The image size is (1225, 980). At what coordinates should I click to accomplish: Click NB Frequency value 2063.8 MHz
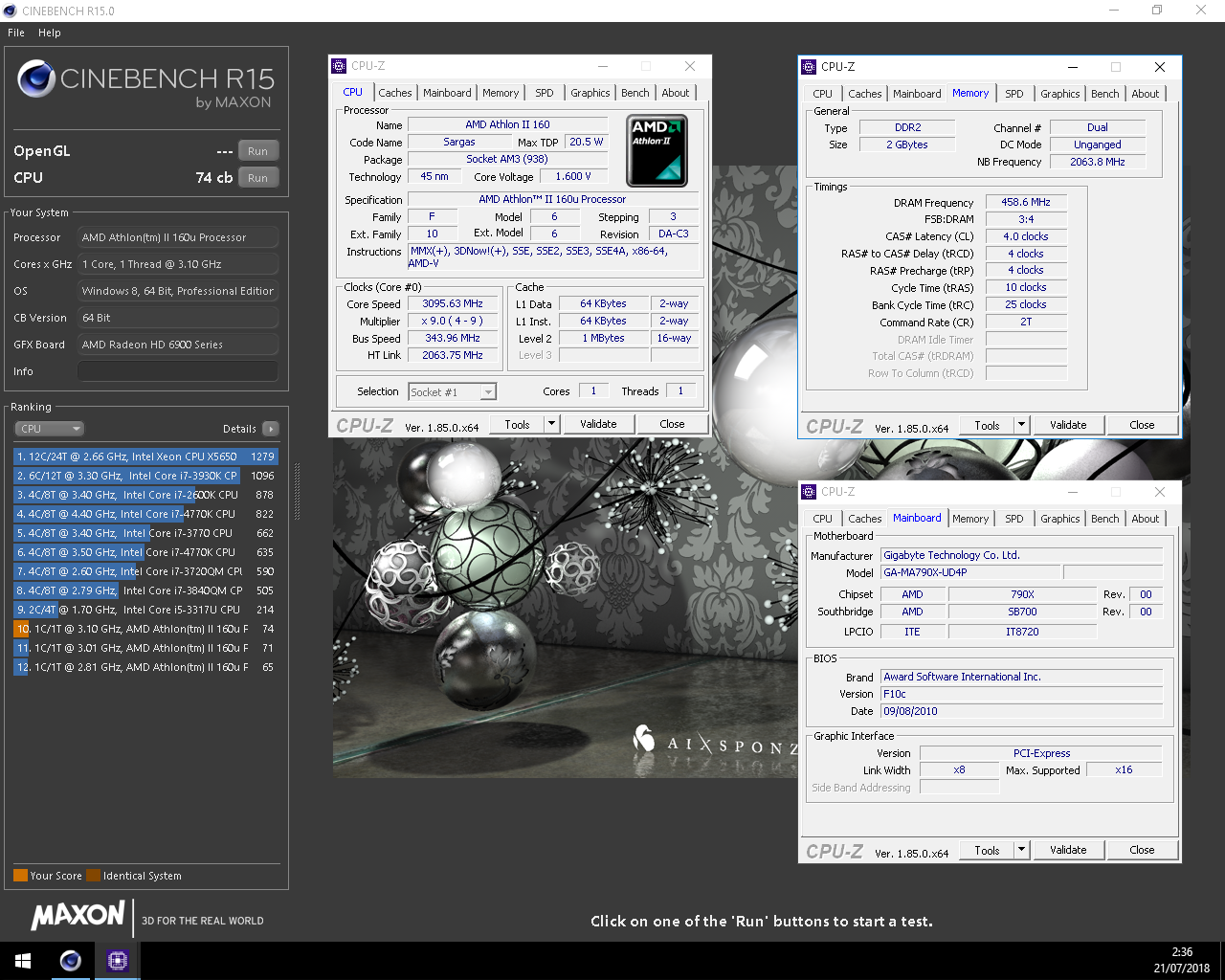pos(1098,162)
